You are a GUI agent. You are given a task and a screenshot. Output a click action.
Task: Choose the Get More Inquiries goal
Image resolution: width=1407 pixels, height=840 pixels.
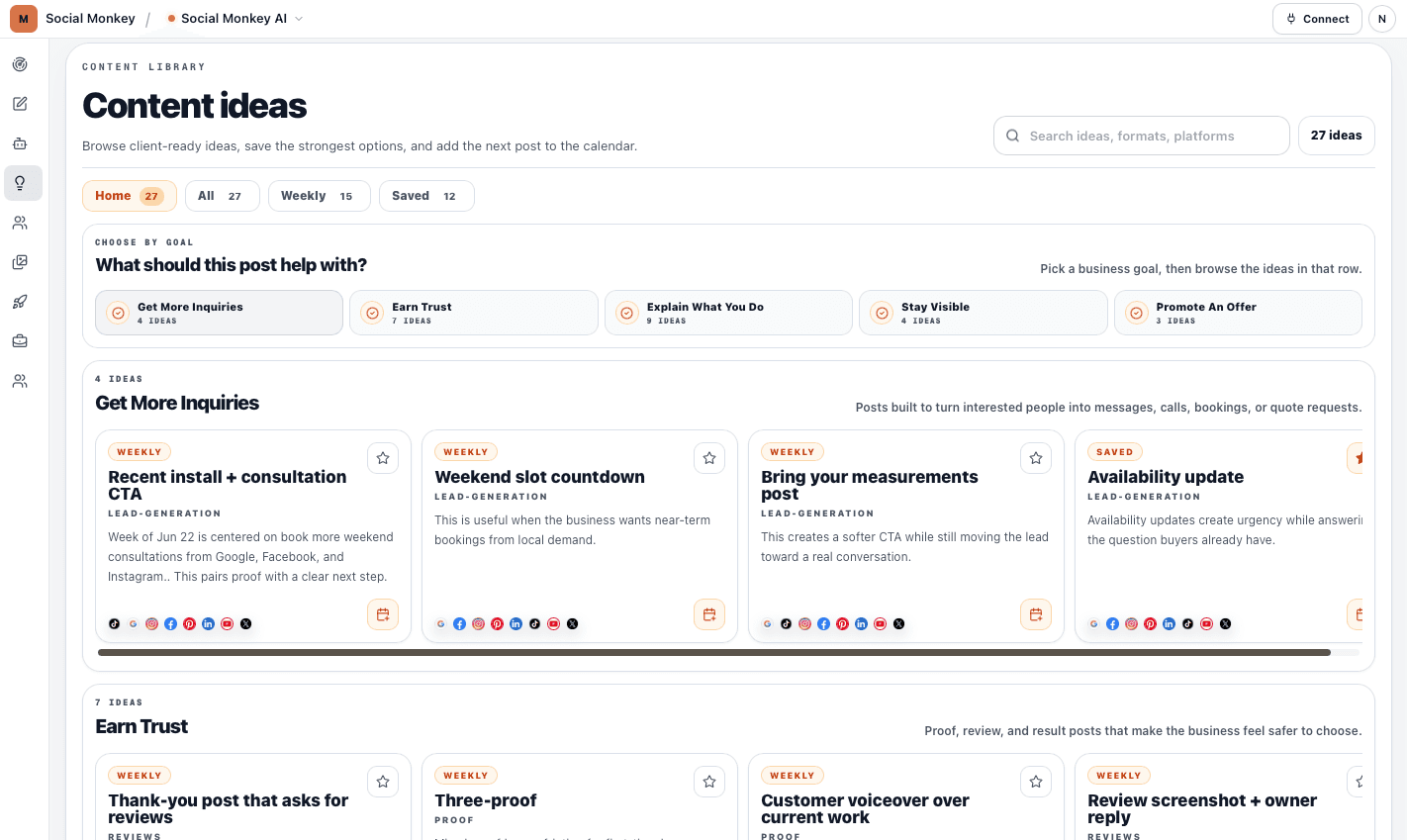tap(219, 313)
